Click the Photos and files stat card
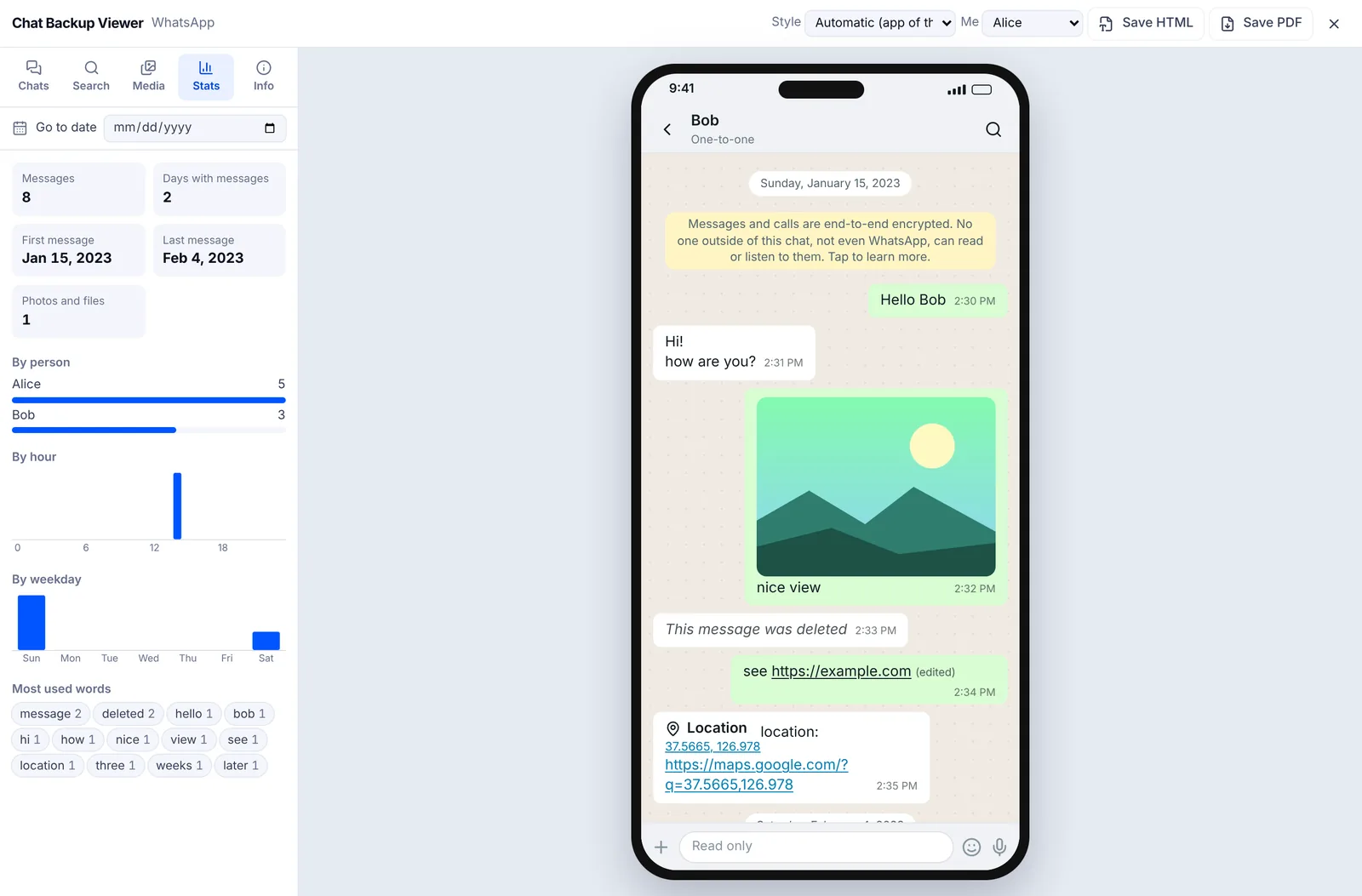This screenshot has width=1362, height=896. click(78, 311)
